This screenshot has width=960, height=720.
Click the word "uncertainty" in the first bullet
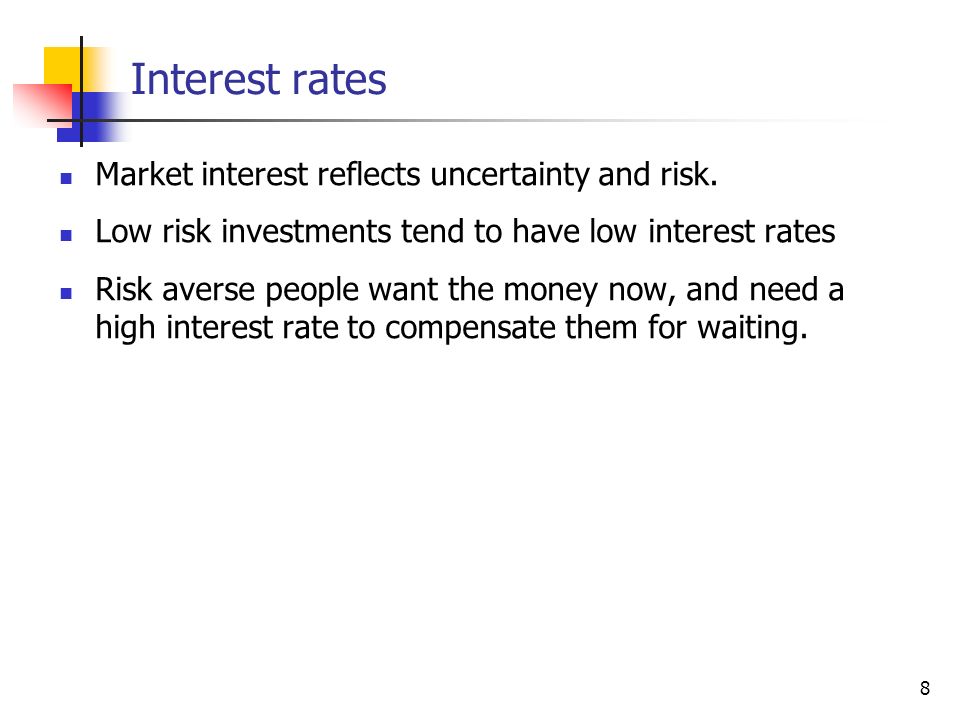(x=509, y=176)
